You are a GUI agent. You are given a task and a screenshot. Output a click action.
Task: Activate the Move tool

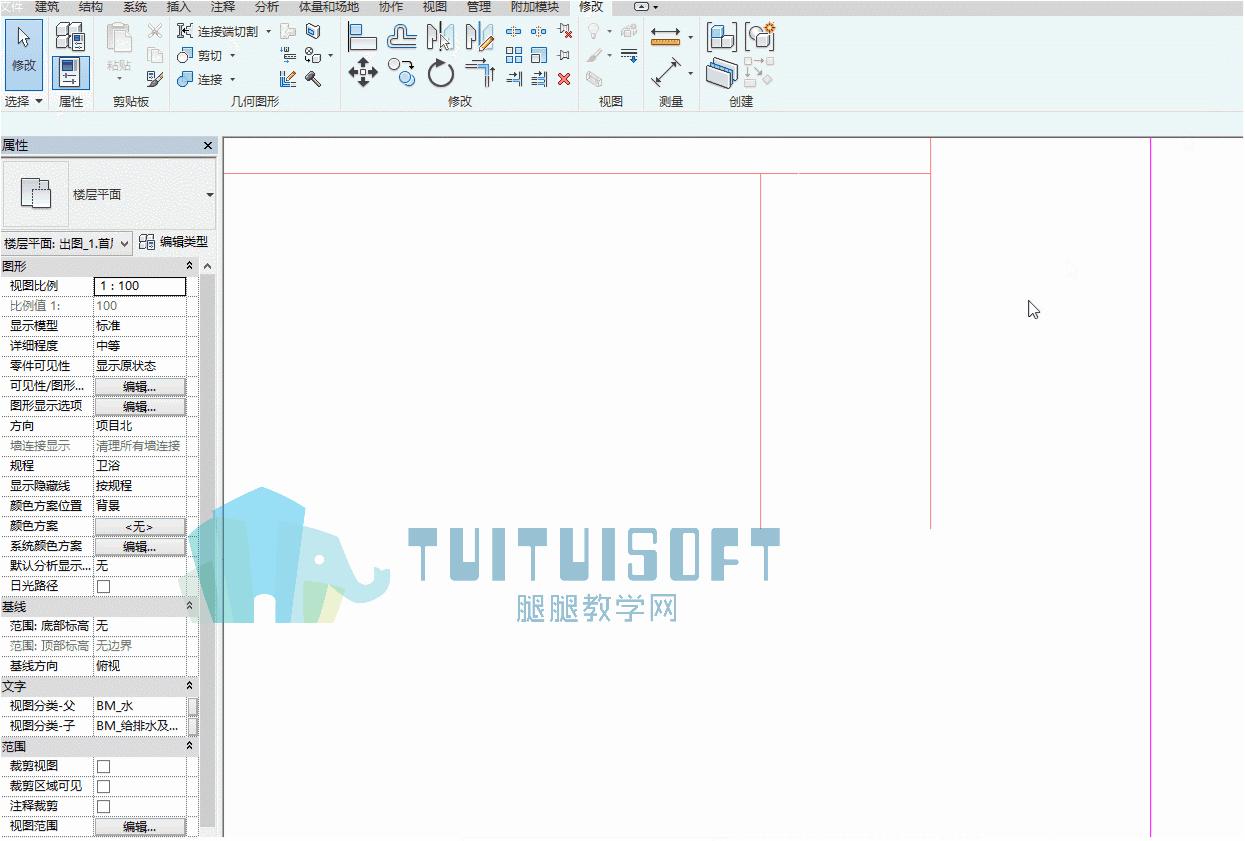(x=362, y=73)
